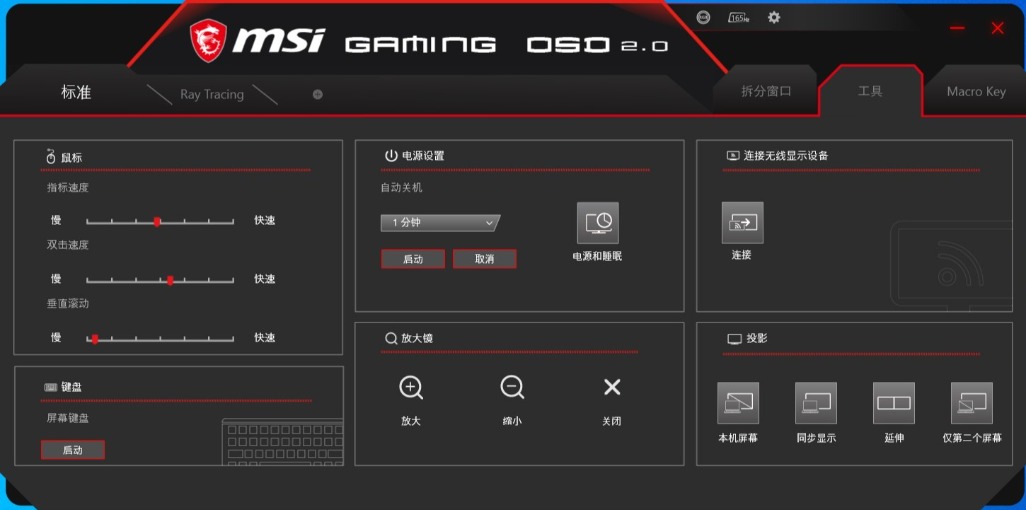
Task: Select the Ray Tracing profile tab
Action: point(212,95)
